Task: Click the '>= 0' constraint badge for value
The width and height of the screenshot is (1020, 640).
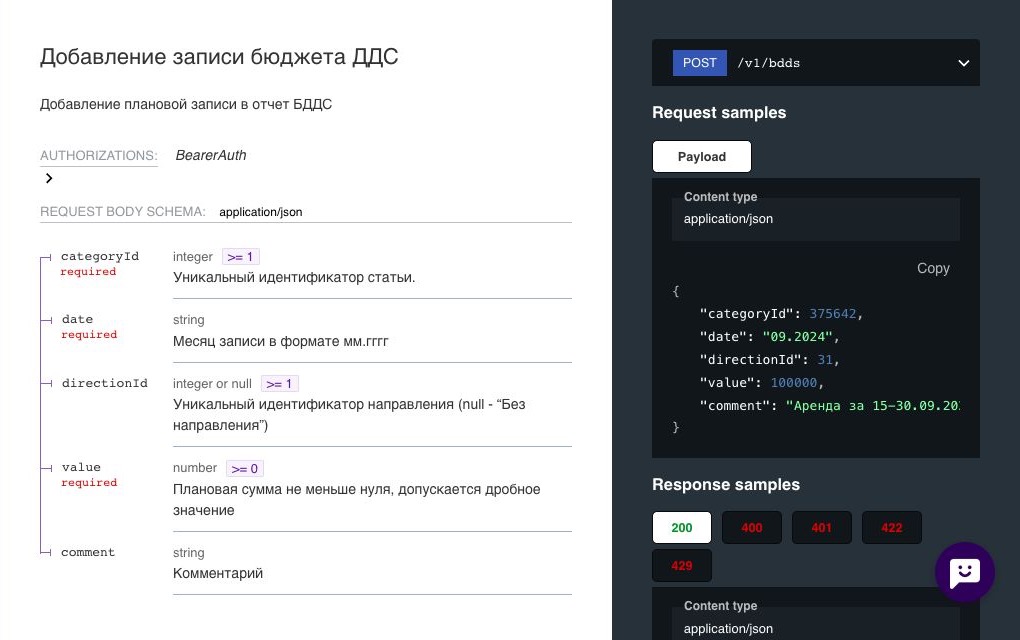Action: 245,468
